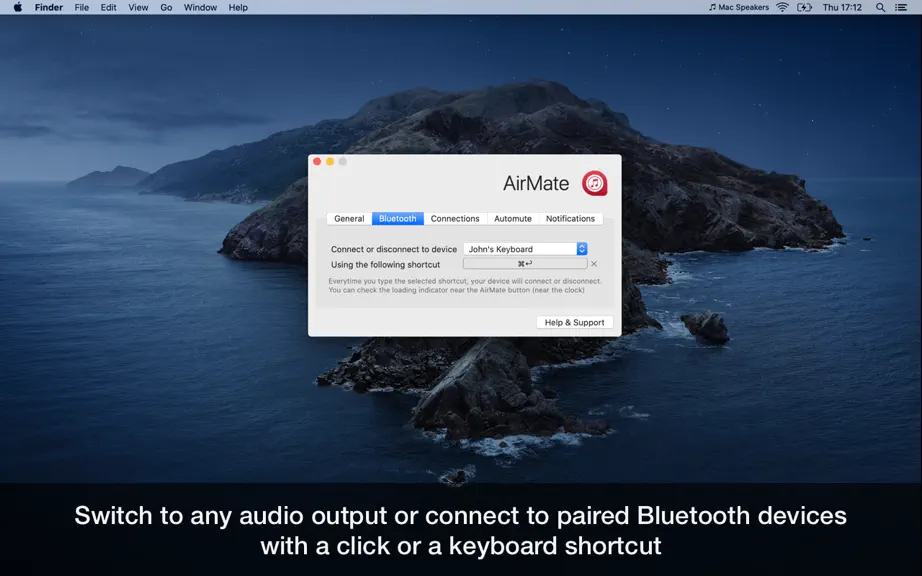The height and width of the screenshot is (576, 922).
Task: Click the red AirMate music logo
Action: tap(594, 183)
